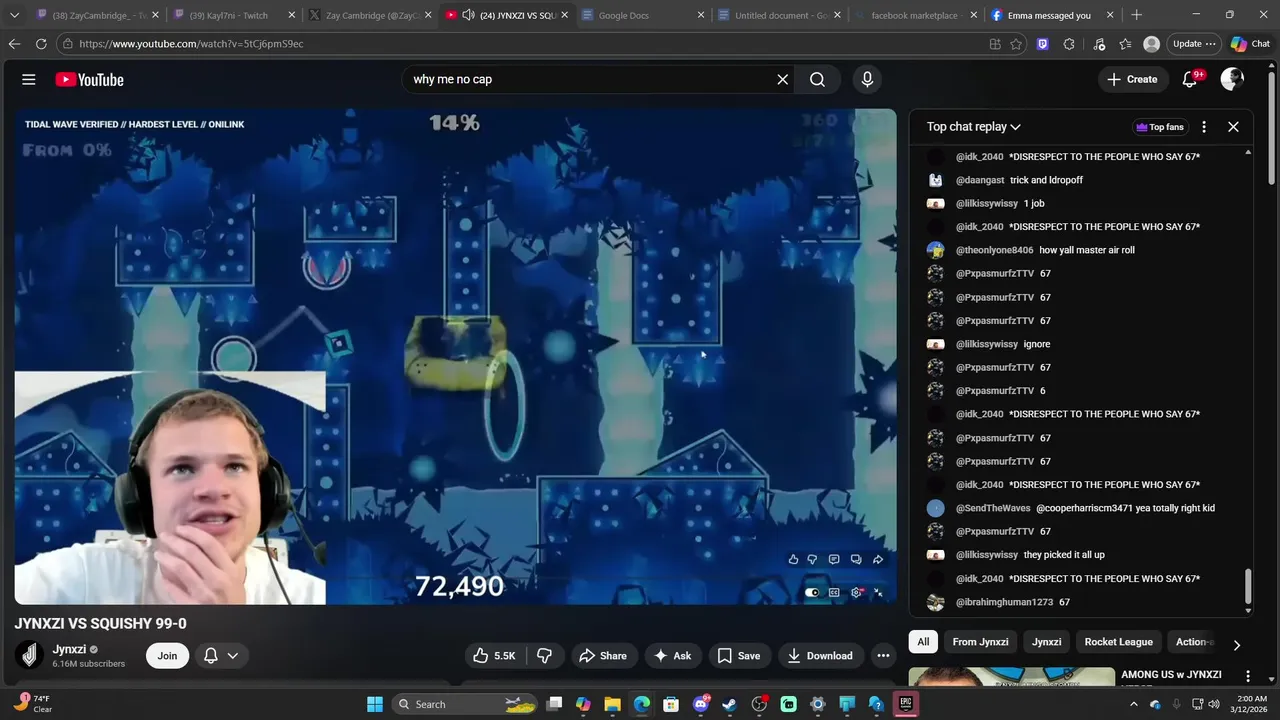Start voice search with microphone
The image size is (1280, 720).
(x=867, y=79)
